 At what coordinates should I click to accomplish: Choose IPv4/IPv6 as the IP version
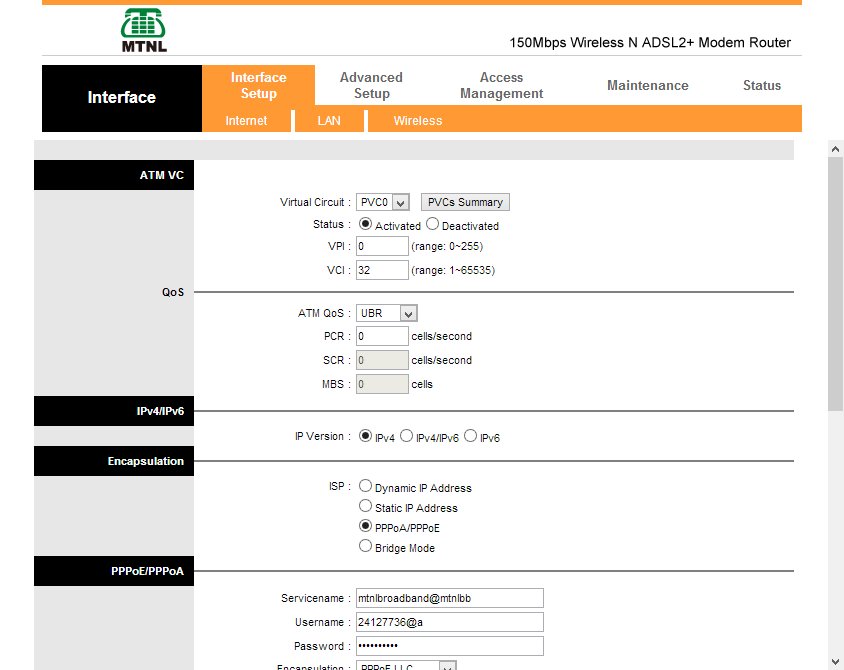point(406,435)
